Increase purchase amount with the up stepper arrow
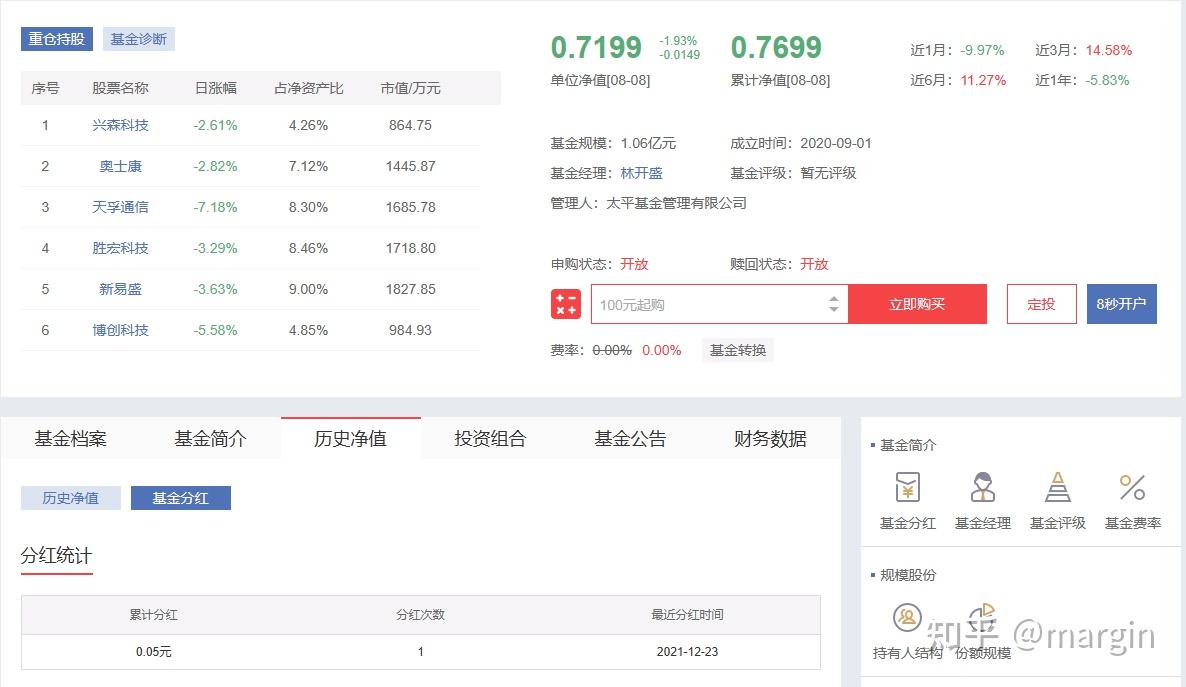Viewport: 1186px width, 687px height. coord(834,298)
